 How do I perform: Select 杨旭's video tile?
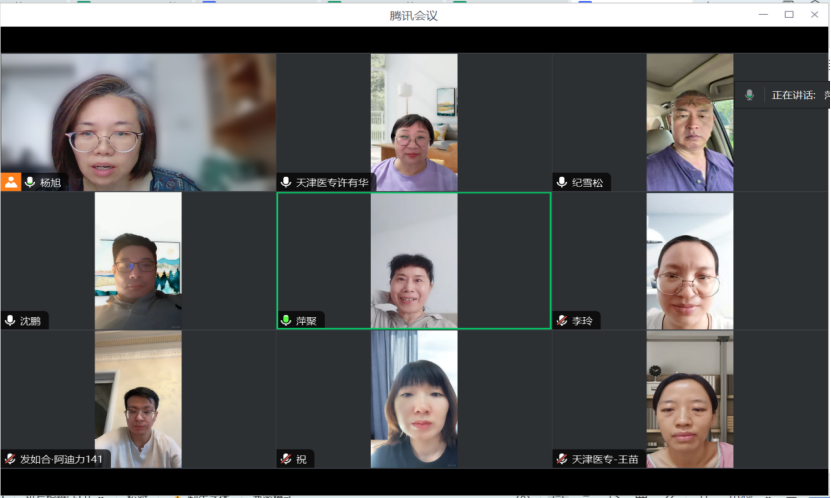[x=138, y=120]
